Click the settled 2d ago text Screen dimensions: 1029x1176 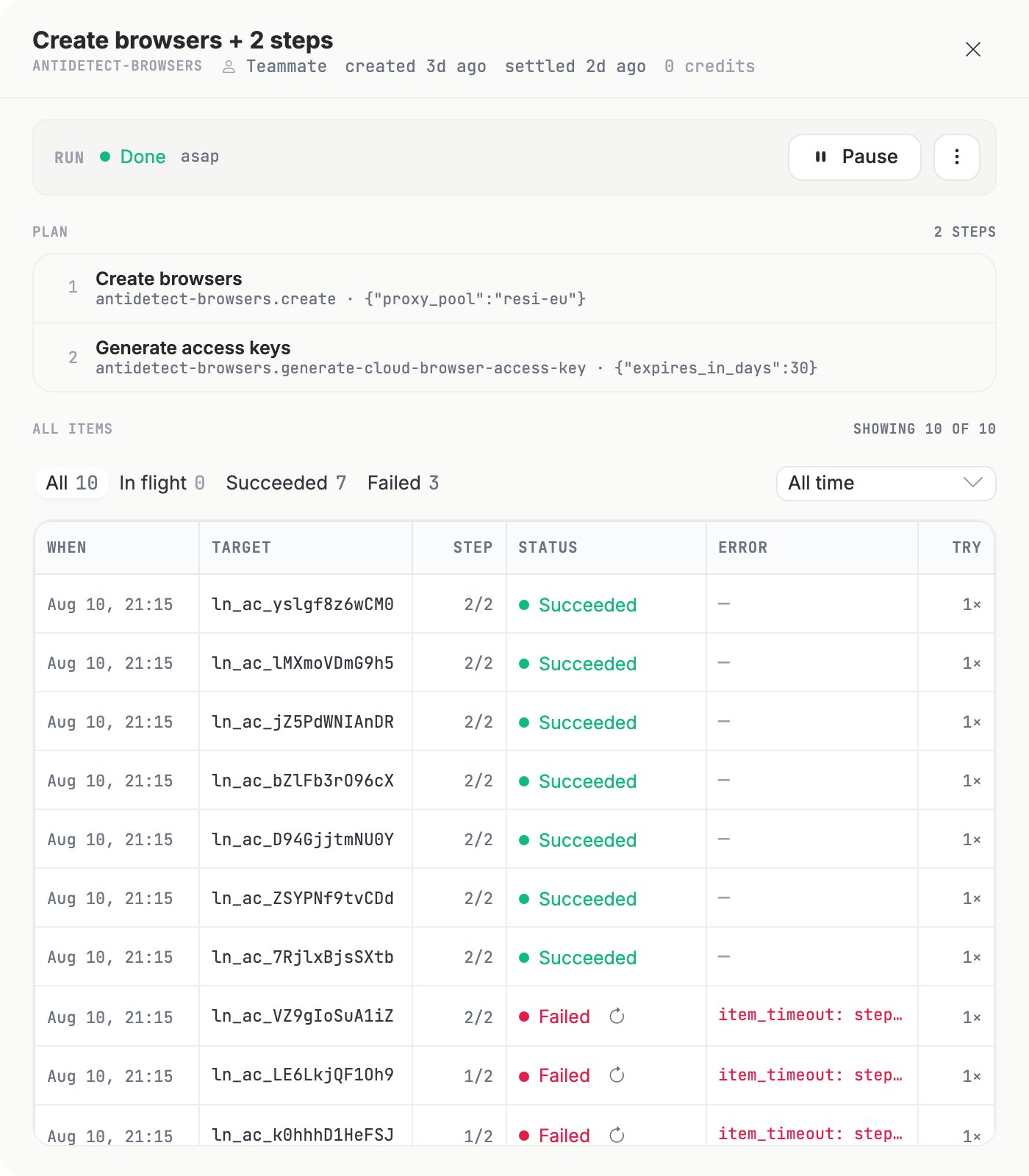click(575, 66)
